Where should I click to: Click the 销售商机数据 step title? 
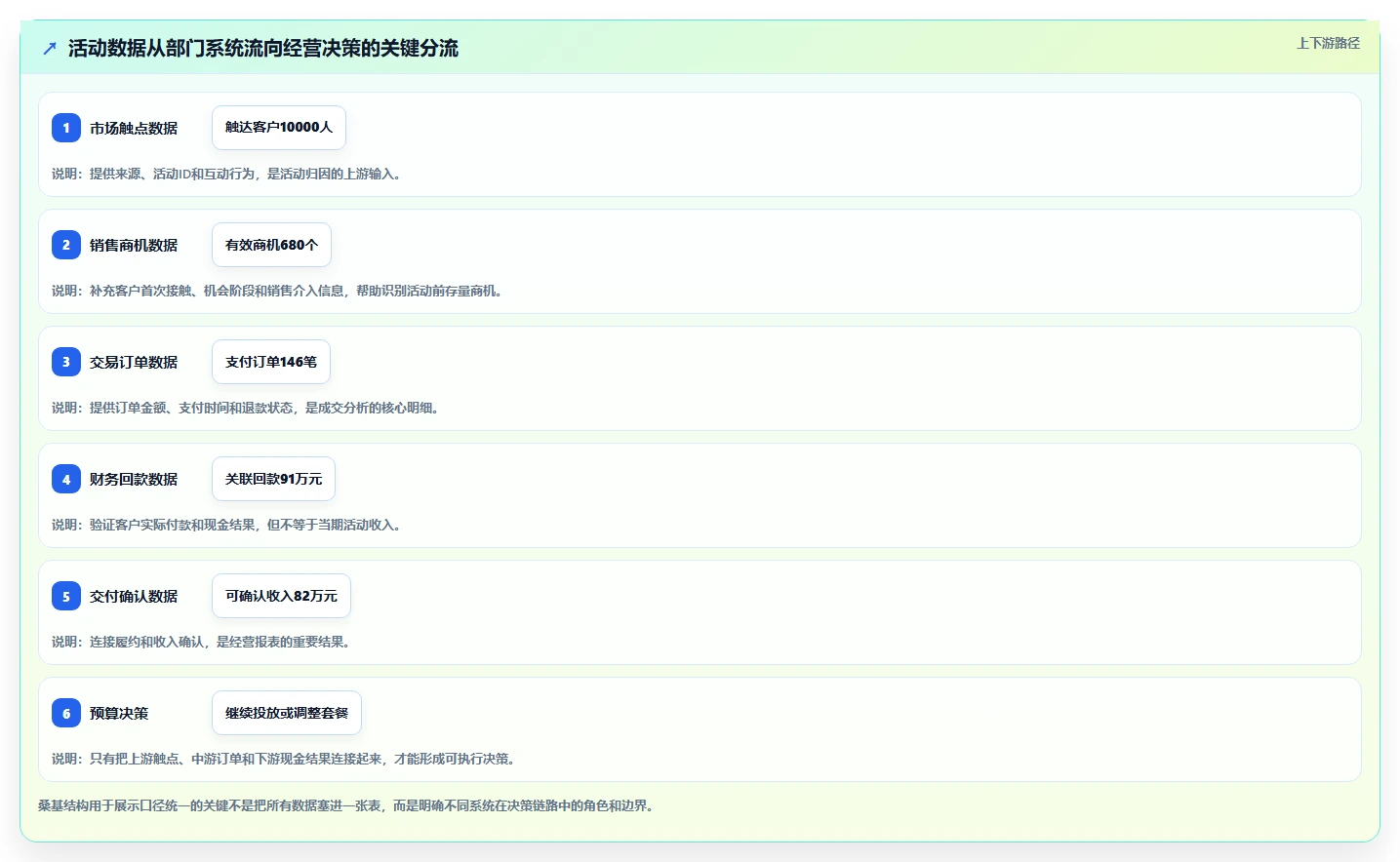point(134,245)
